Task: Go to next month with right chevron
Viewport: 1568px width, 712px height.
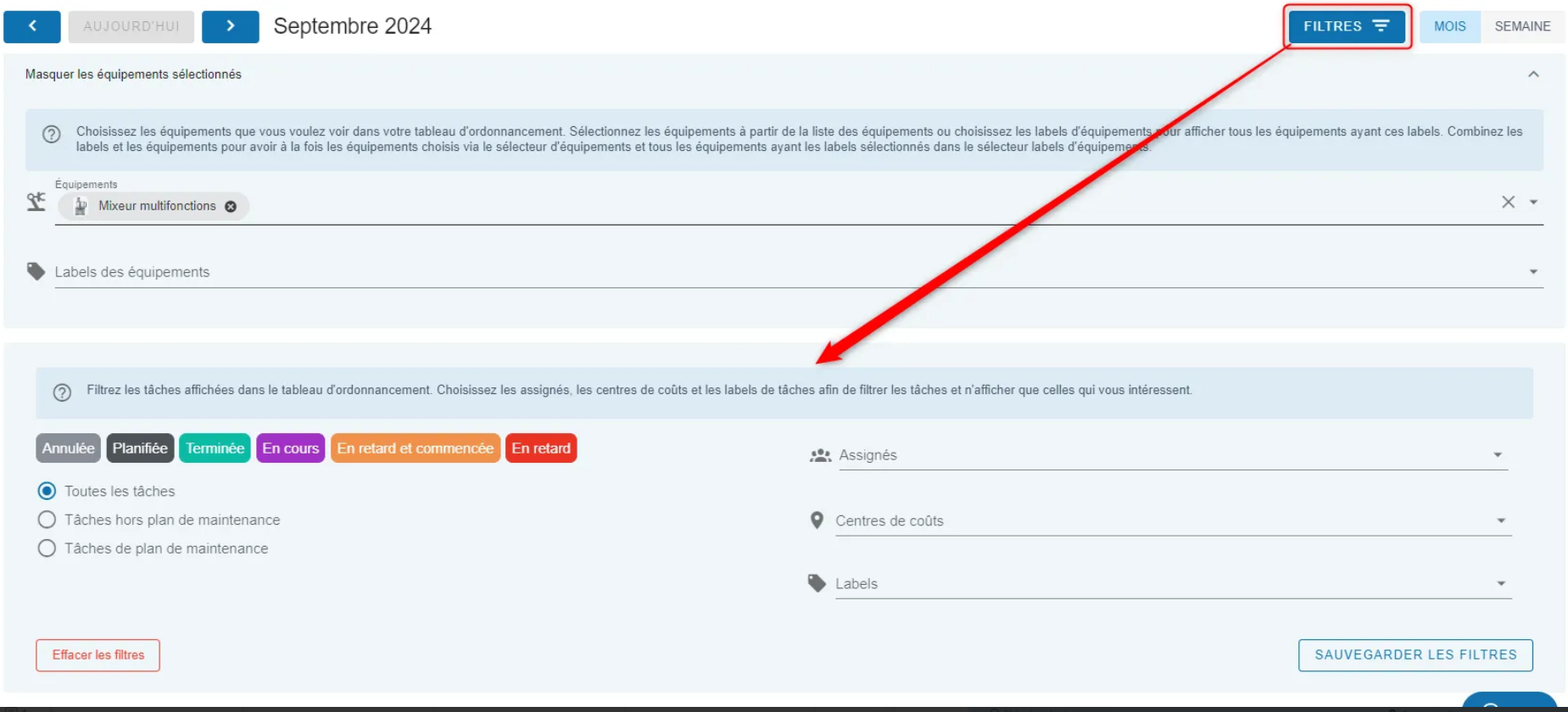Action: 231,26
